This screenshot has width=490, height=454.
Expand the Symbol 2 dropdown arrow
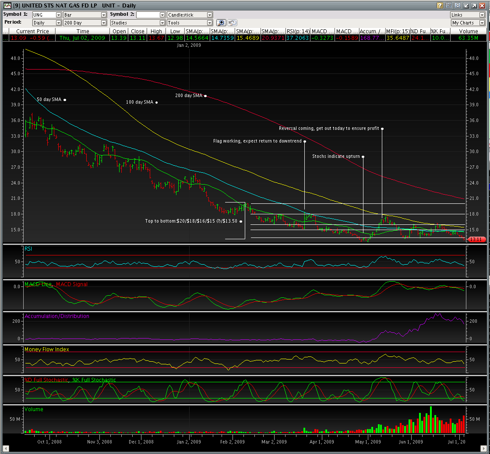click(x=162, y=15)
